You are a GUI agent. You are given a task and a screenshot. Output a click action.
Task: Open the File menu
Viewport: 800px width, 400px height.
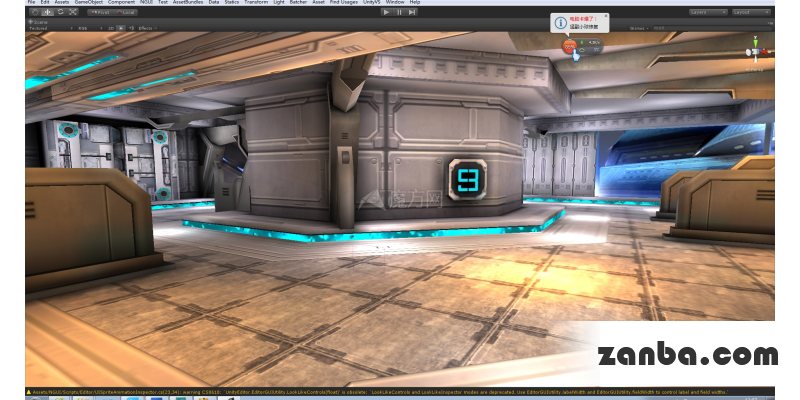pyautogui.click(x=31, y=3)
